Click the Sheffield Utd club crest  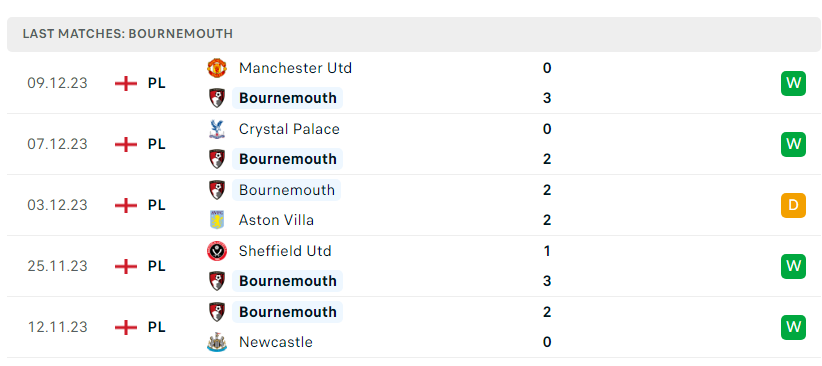(x=217, y=251)
